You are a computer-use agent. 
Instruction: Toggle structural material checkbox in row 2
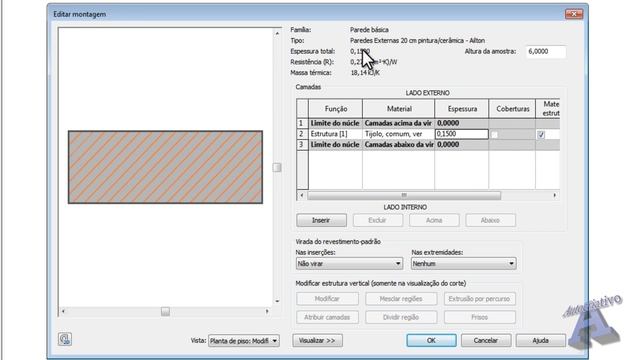[541, 134]
